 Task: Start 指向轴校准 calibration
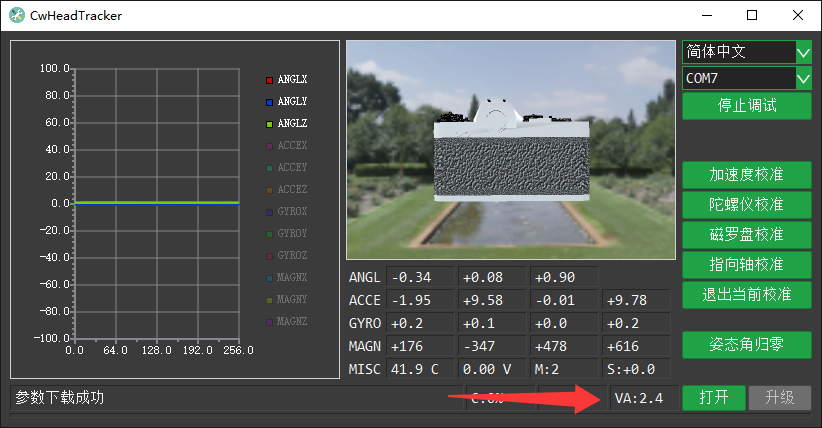[747, 264]
